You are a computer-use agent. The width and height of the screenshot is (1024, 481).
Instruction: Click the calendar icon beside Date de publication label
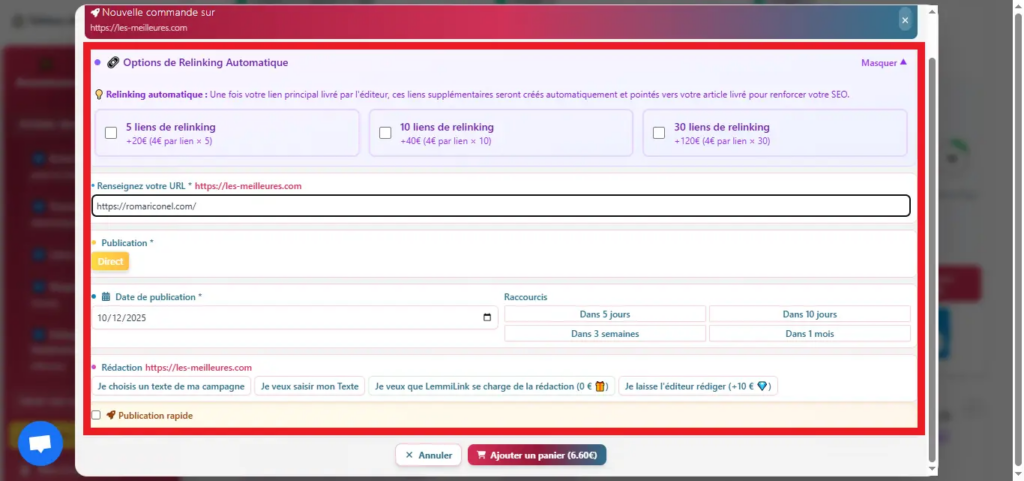tap(106, 297)
